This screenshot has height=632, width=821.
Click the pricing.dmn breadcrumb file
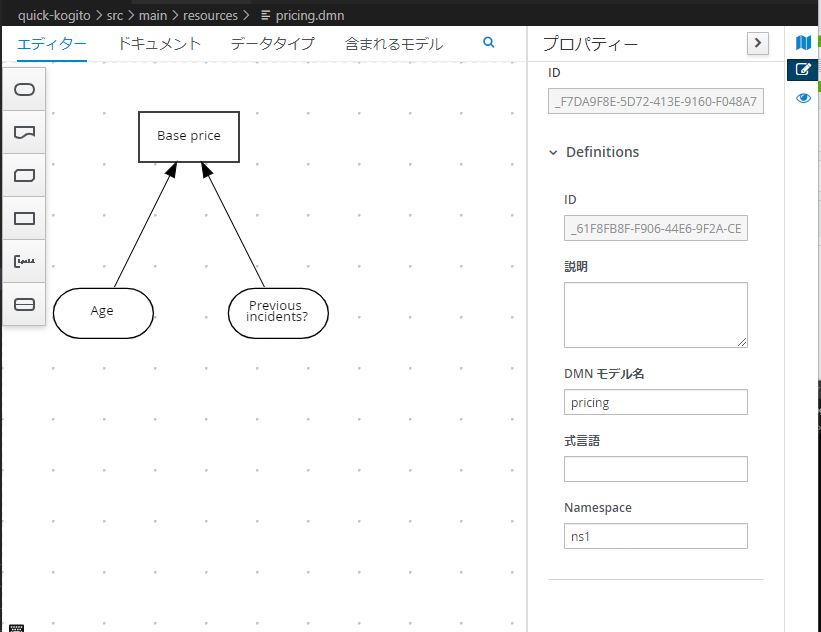[x=310, y=16]
